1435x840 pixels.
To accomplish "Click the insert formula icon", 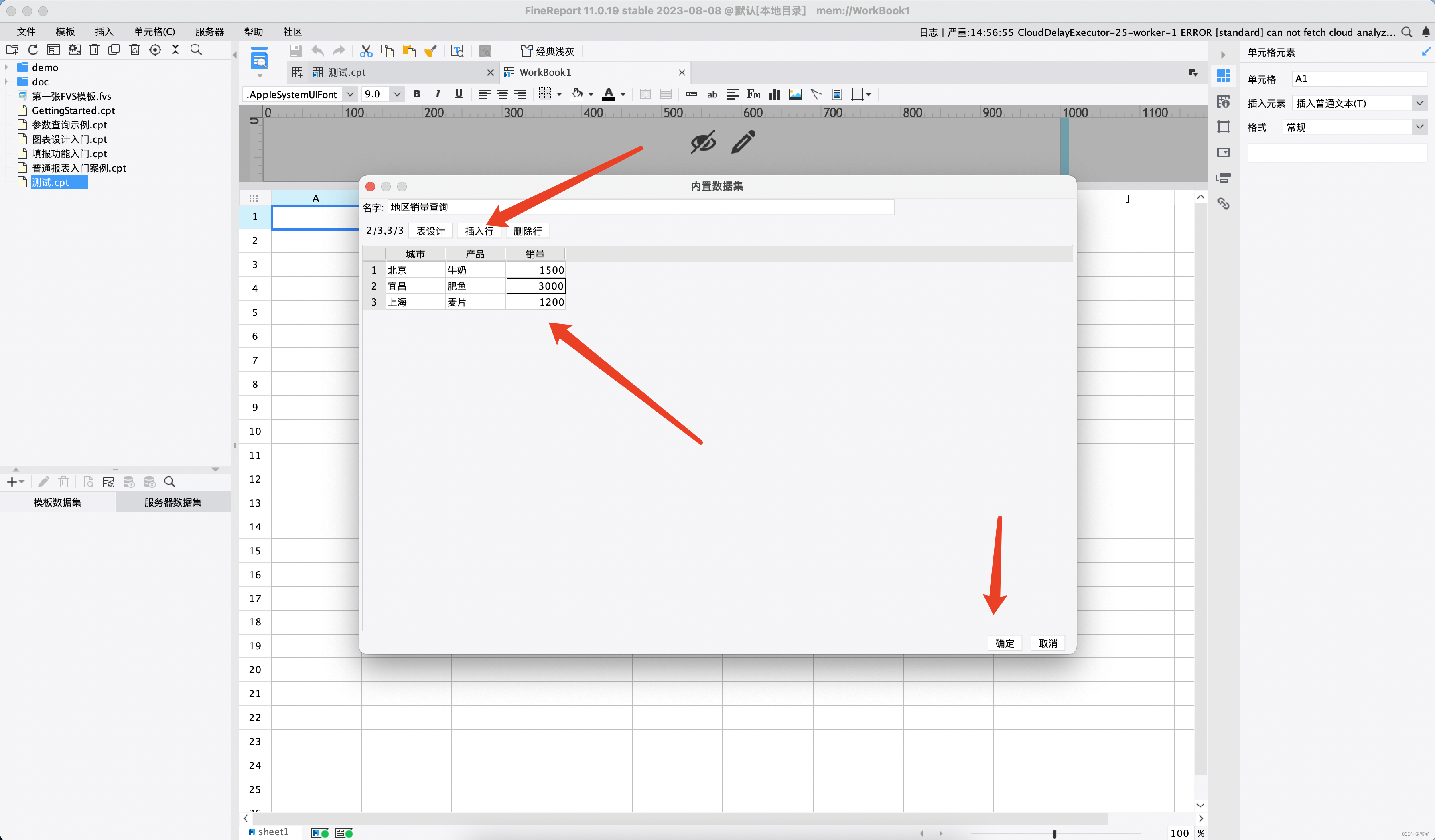I will [753, 94].
